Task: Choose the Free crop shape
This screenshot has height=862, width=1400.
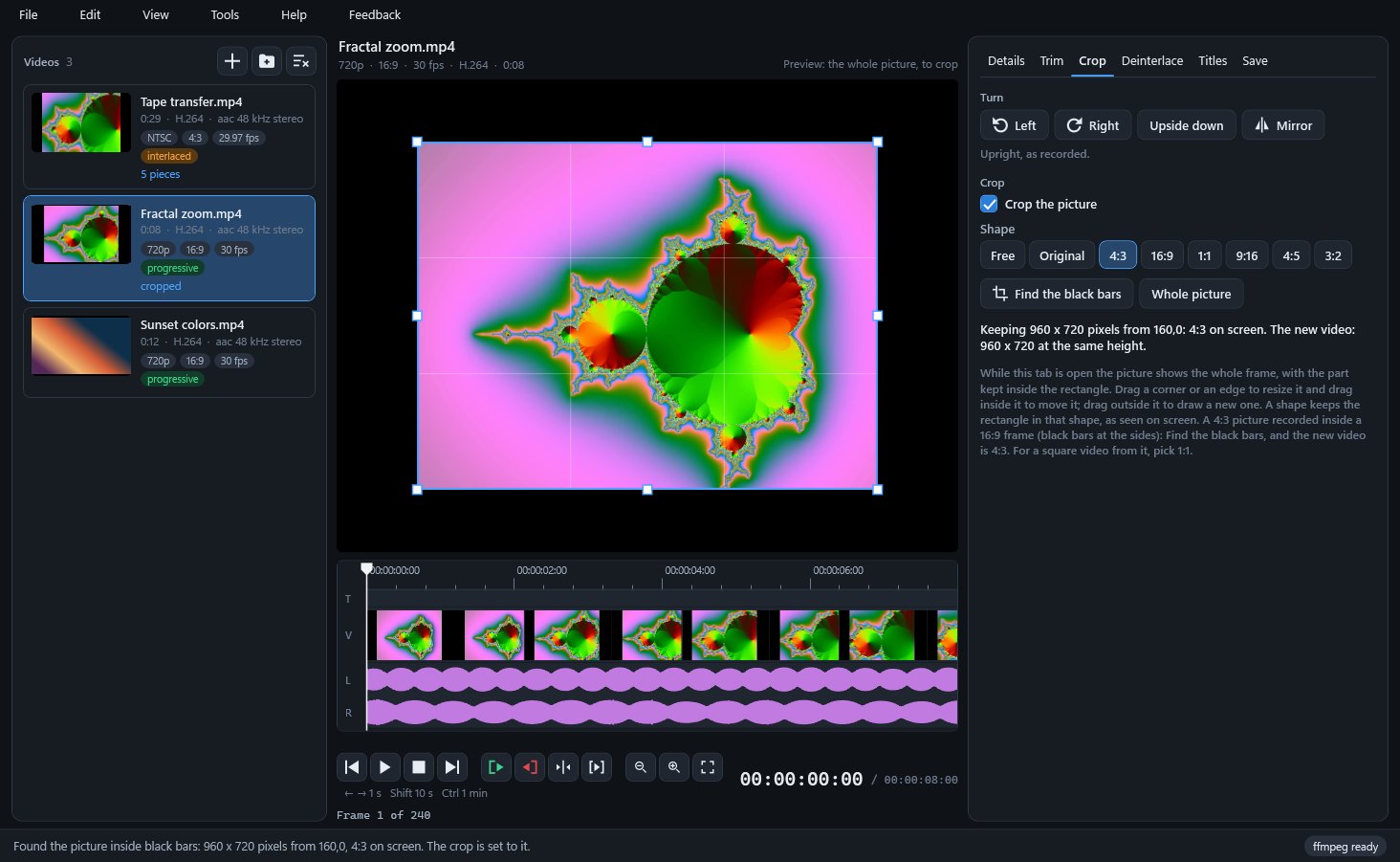Action: [x=1002, y=255]
